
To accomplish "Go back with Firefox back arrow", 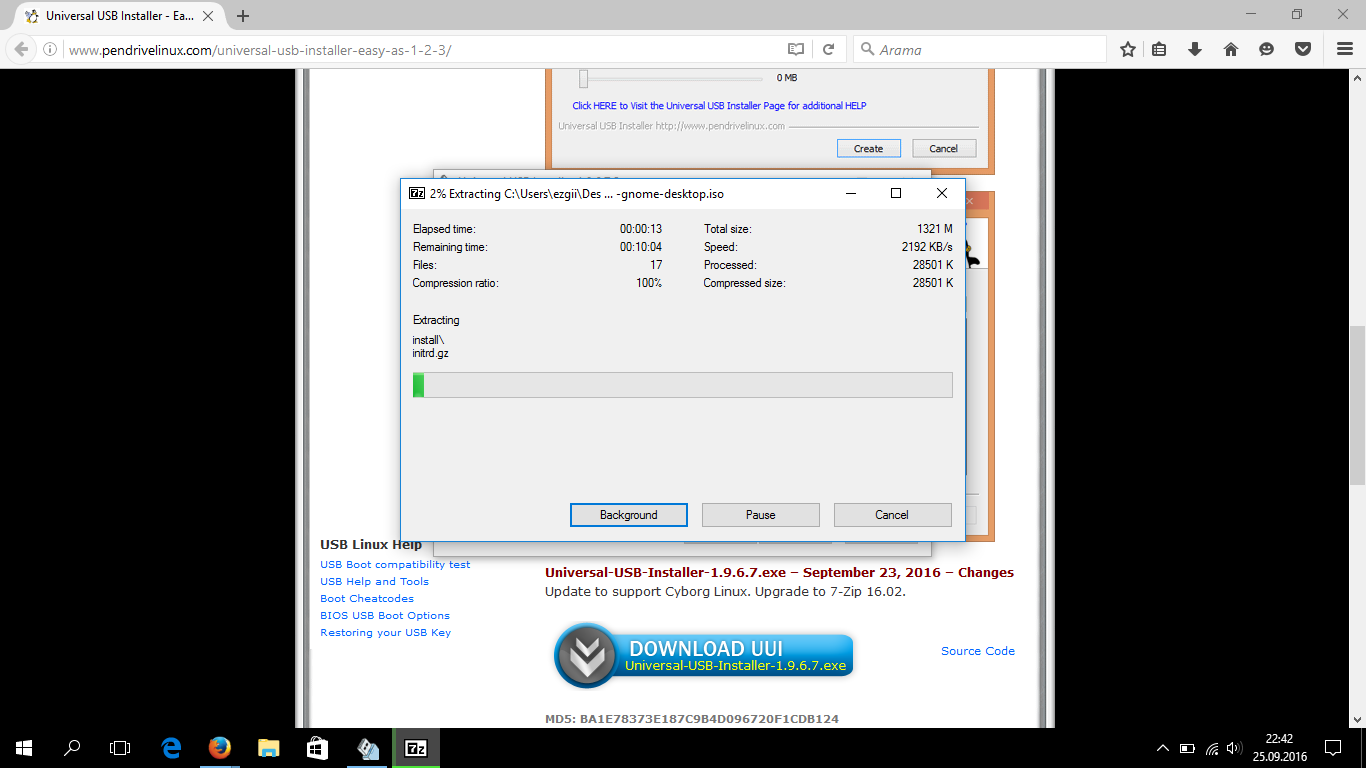I will point(21,49).
